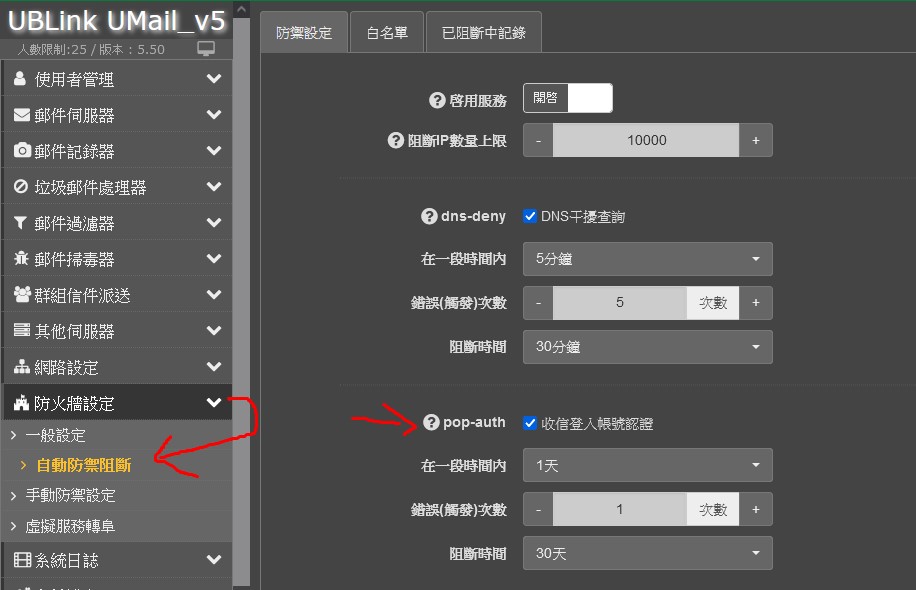Switch to the 已阻斷中記錄 tab
The image size is (916, 590).
(484, 33)
